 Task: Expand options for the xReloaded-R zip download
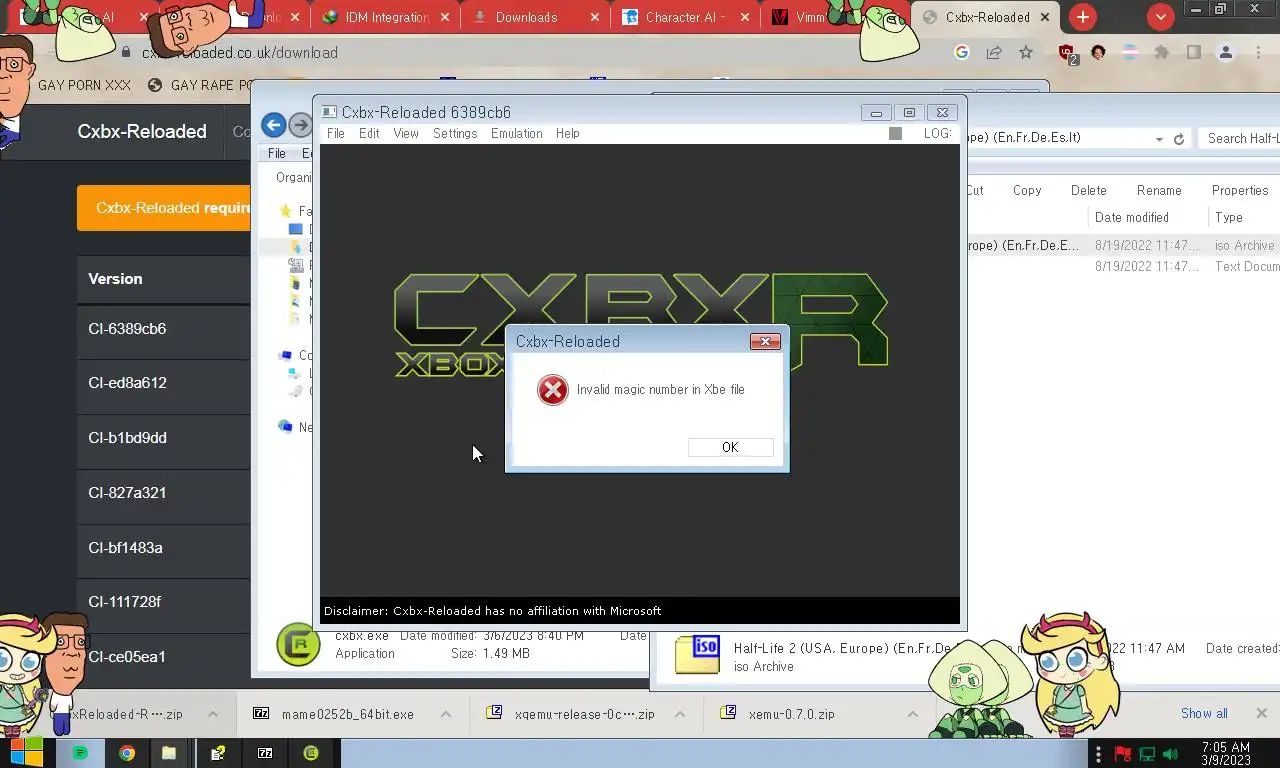(x=213, y=714)
